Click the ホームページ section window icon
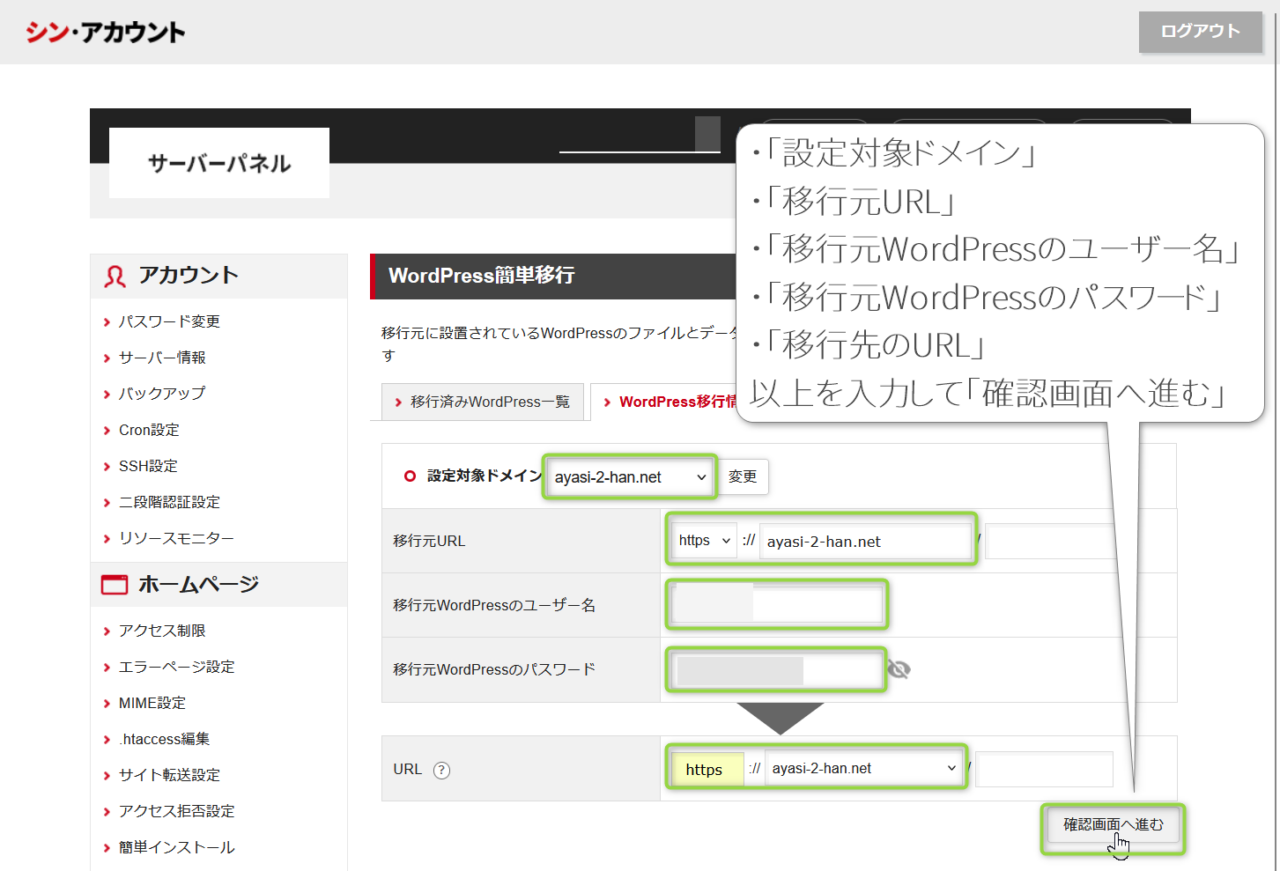 (115, 585)
